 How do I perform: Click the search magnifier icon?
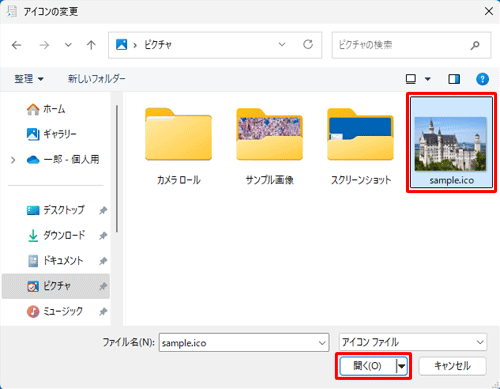click(x=475, y=45)
